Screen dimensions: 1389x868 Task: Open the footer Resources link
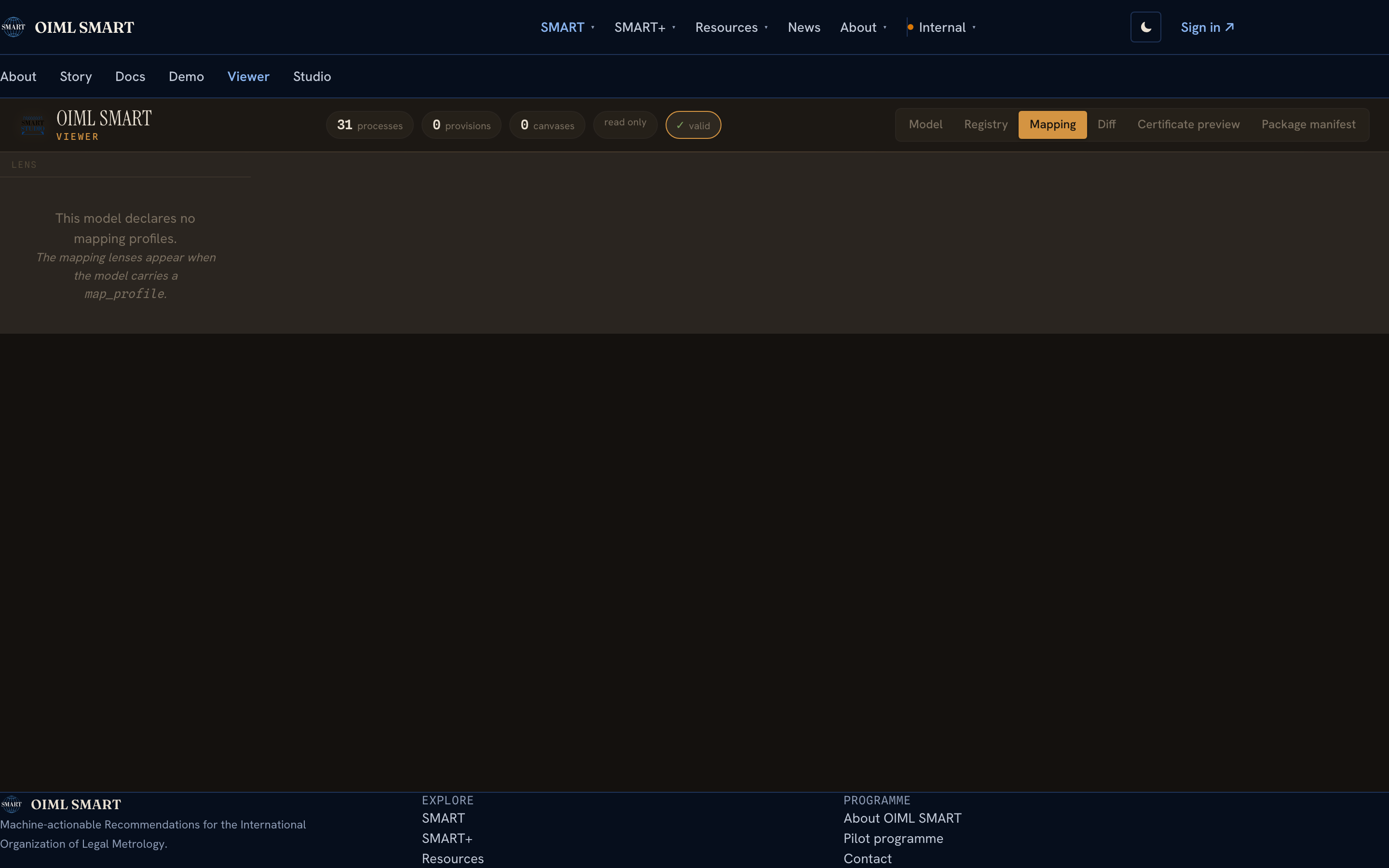452,859
